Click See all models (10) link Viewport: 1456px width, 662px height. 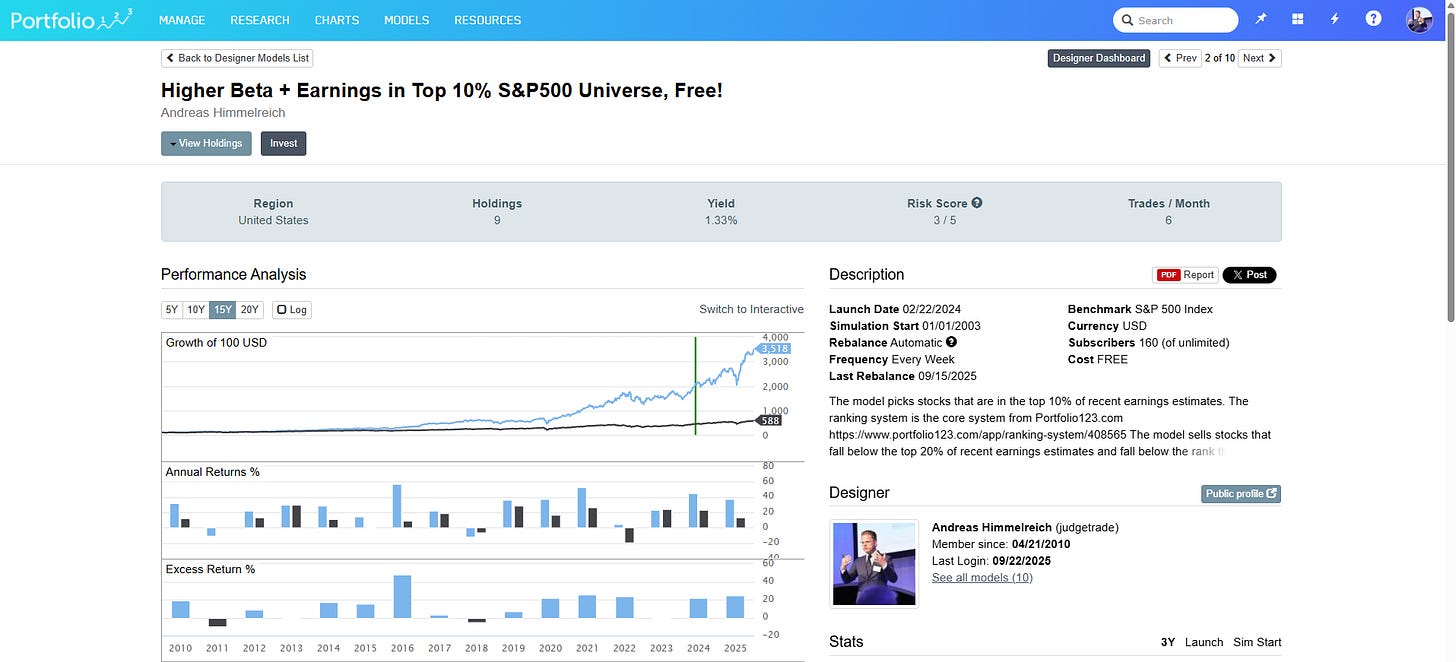click(x=982, y=577)
